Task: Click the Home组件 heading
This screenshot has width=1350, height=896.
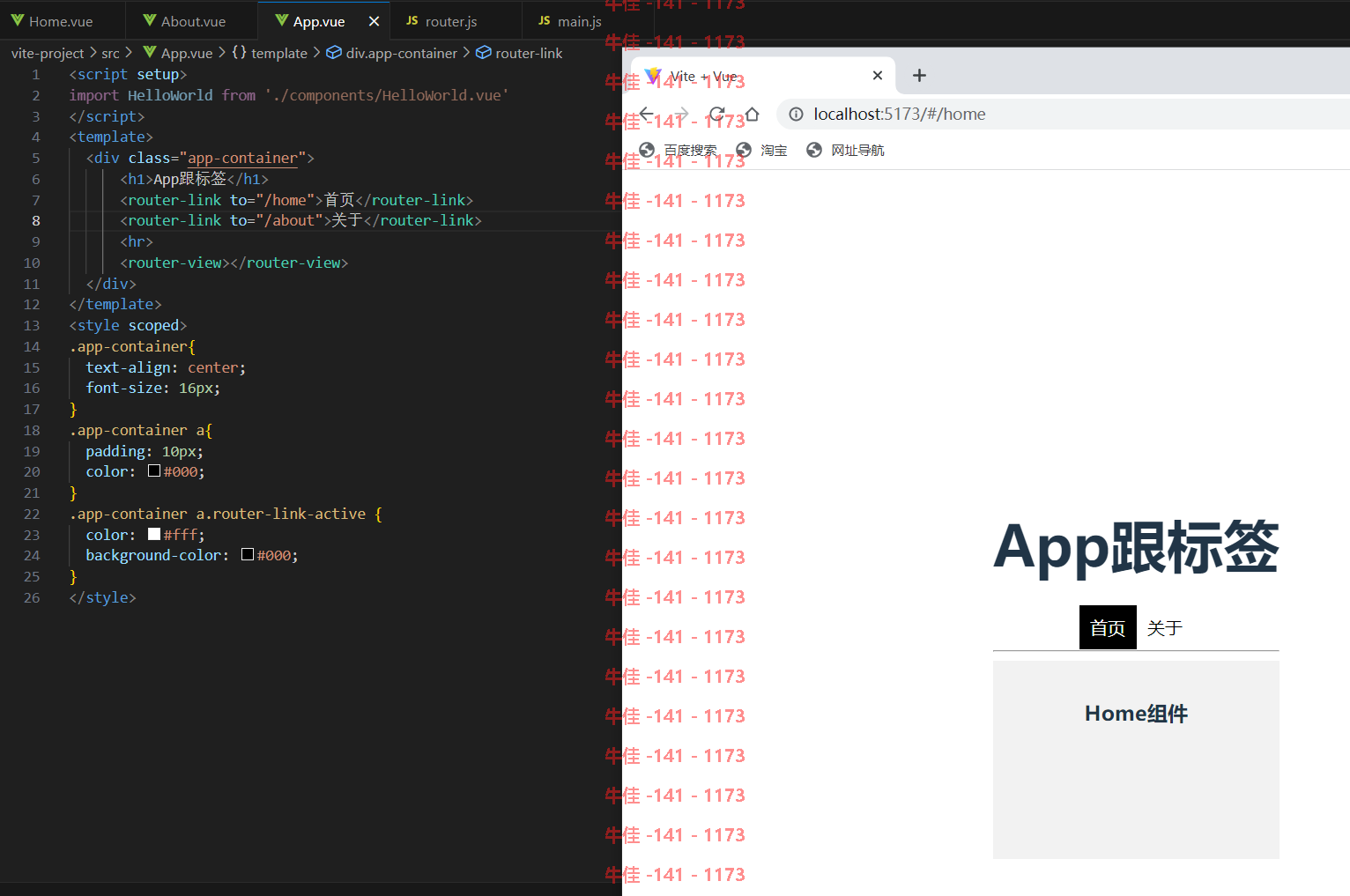Action: tap(1136, 714)
